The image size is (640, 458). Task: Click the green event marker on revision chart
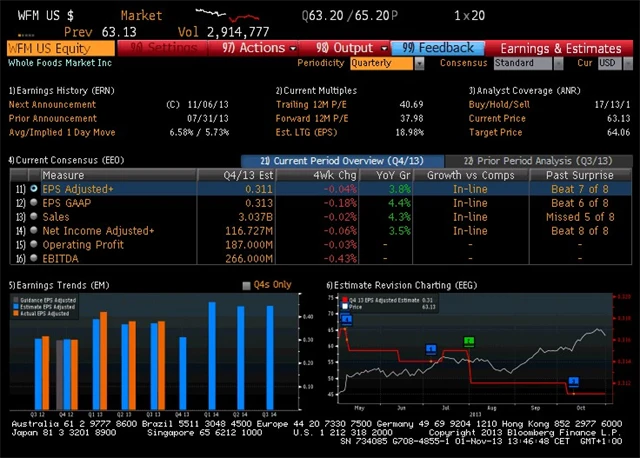click(468, 342)
